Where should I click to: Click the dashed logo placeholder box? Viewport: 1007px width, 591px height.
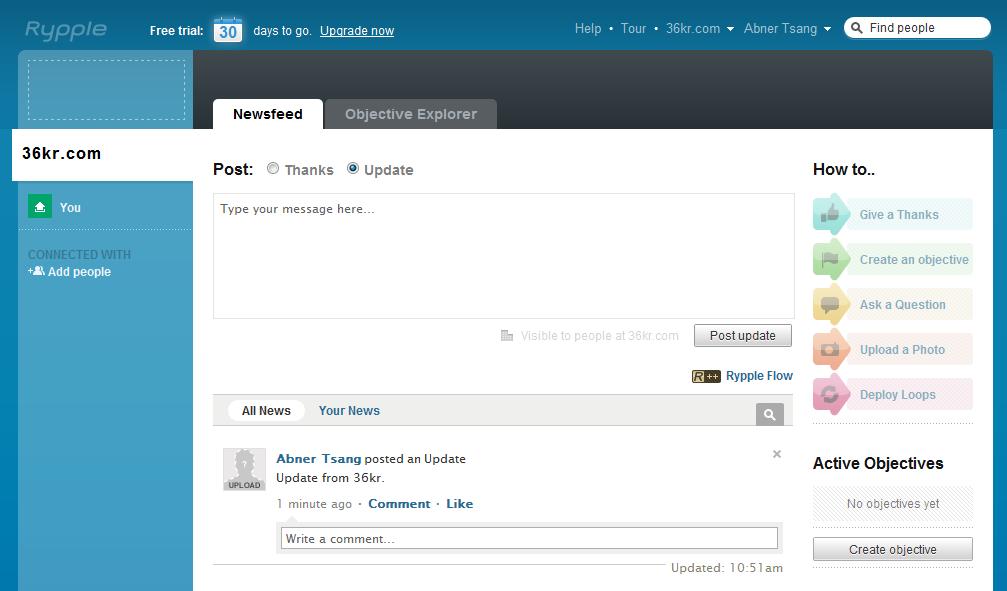pyautogui.click(x=107, y=90)
